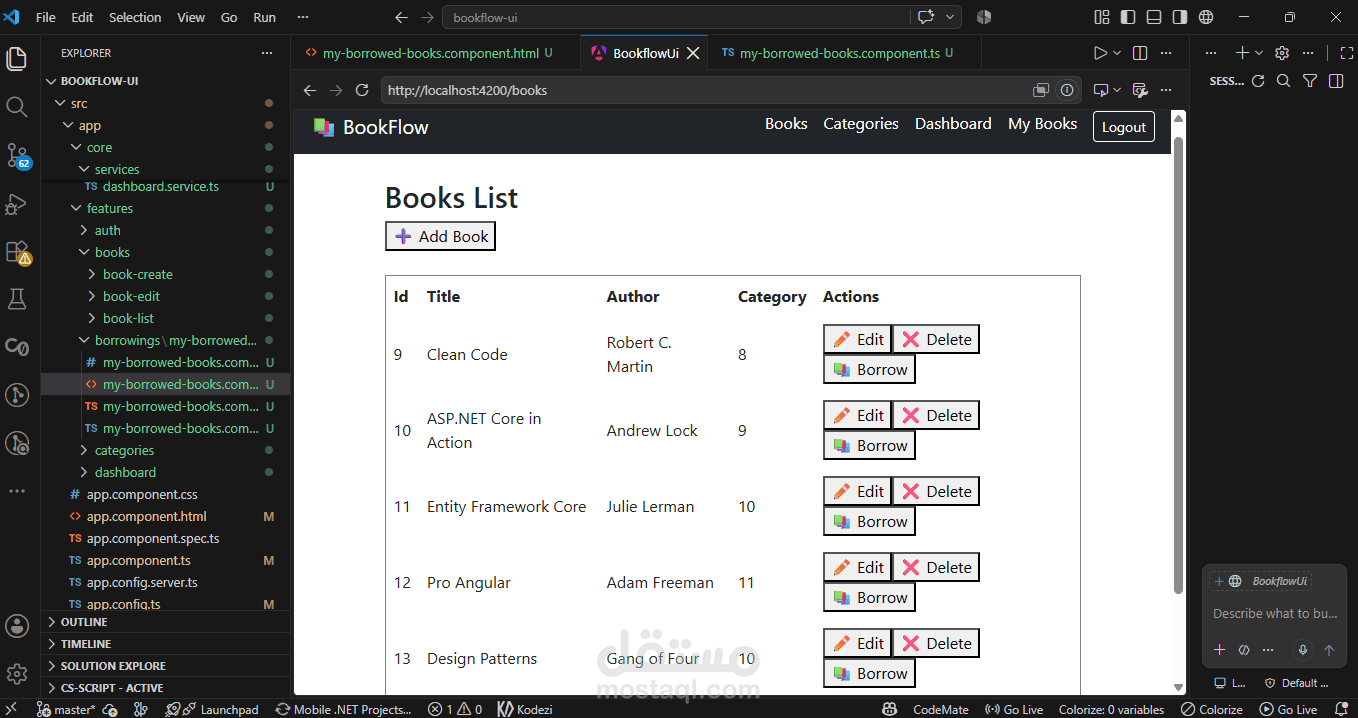Viewport: 1358px width, 718px height.
Task: Open browser developer tools icon
Action: pyautogui.click(x=1139, y=90)
